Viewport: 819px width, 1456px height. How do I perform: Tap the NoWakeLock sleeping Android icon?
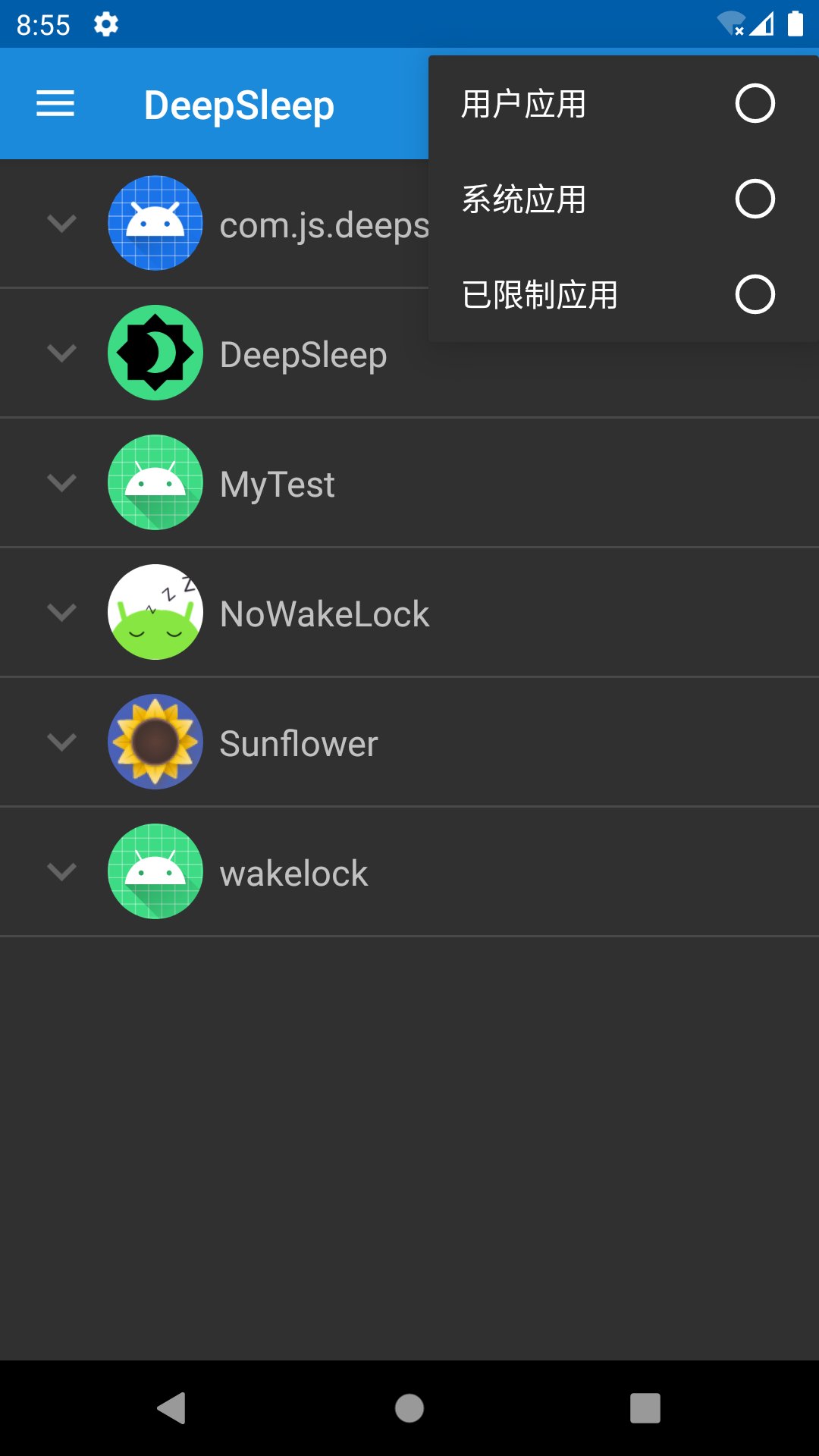point(155,612)
